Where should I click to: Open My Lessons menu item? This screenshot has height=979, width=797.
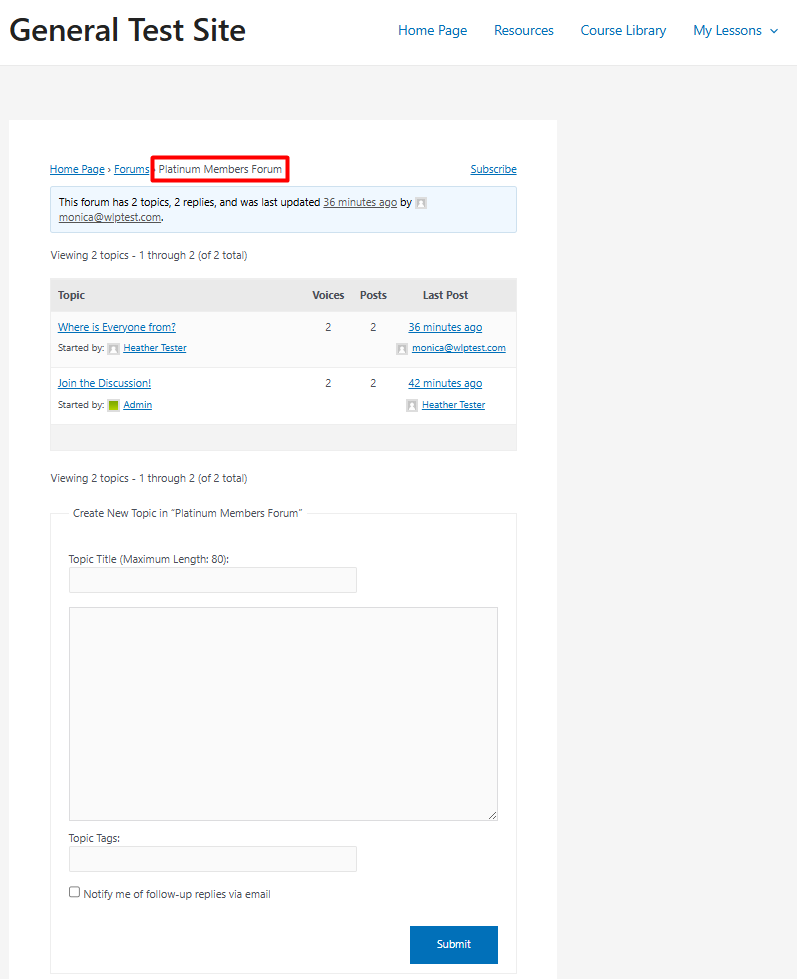pyautogui.click(x=727, y=31)
